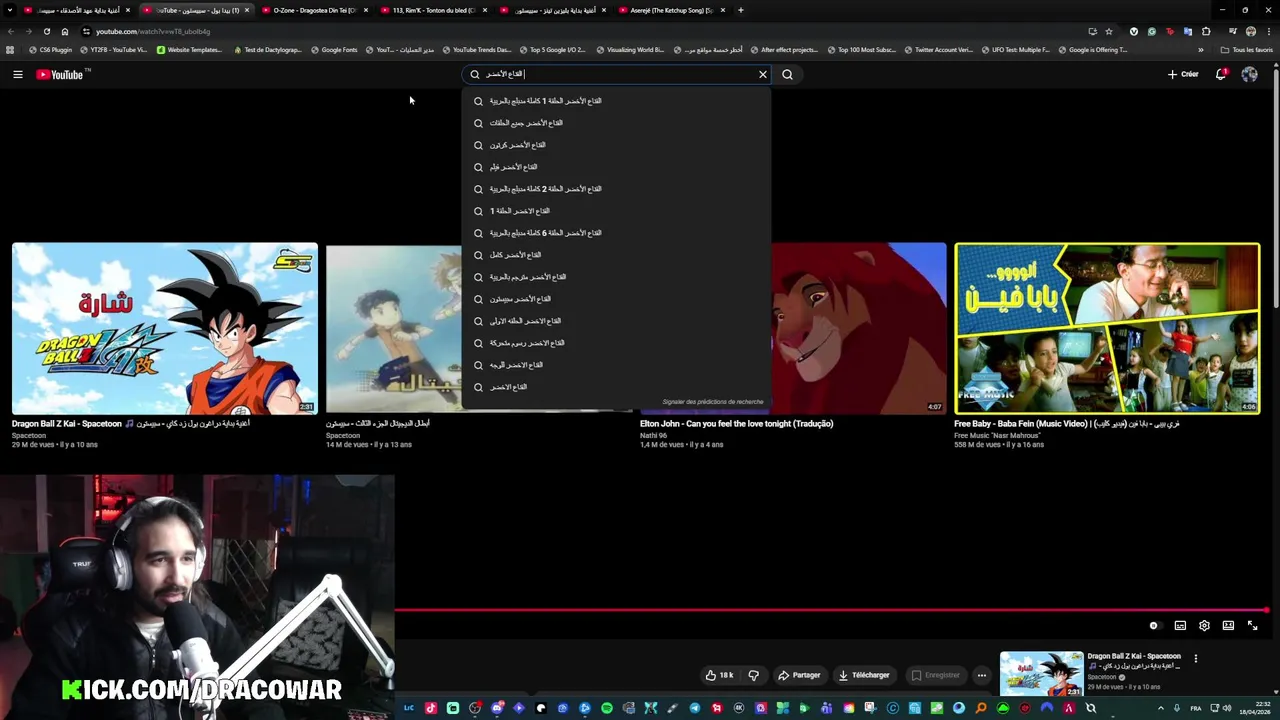Viewport: 1280px width, 720px height.
Task: Show hidden tray icons chevron
Action: [1160, 708]
